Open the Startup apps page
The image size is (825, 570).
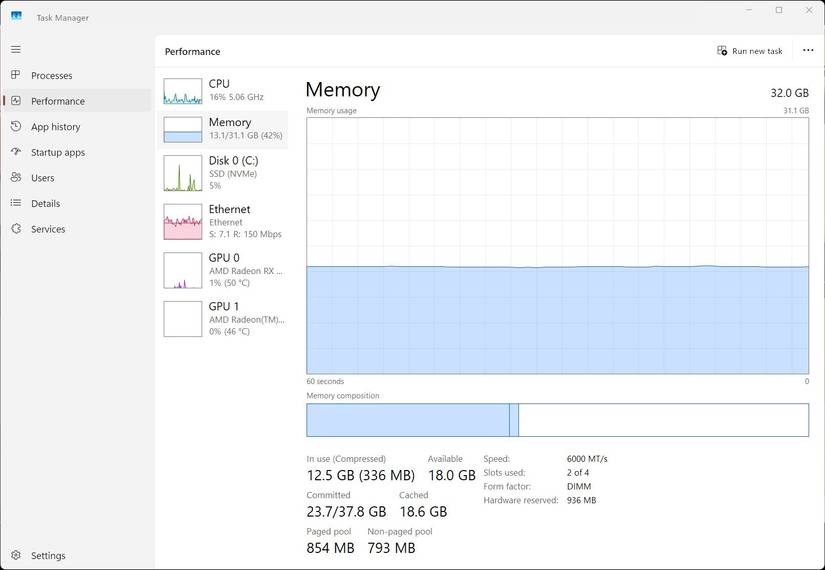tap(77, 152)
